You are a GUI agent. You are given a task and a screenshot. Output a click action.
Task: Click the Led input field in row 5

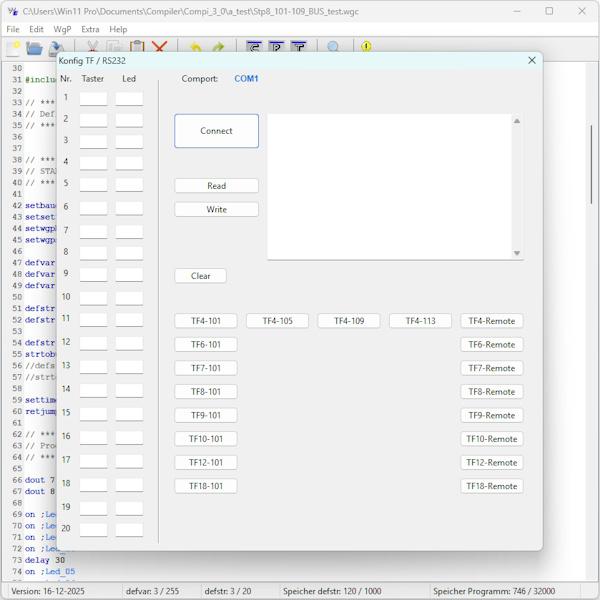[x=129, y=185]
